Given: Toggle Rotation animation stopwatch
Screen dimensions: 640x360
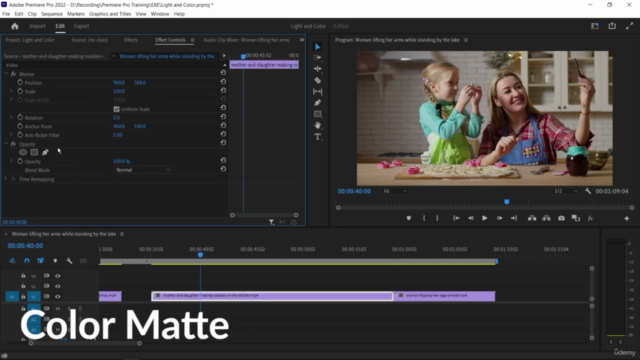Looking at the screenshot, I should tap(20, 118).
